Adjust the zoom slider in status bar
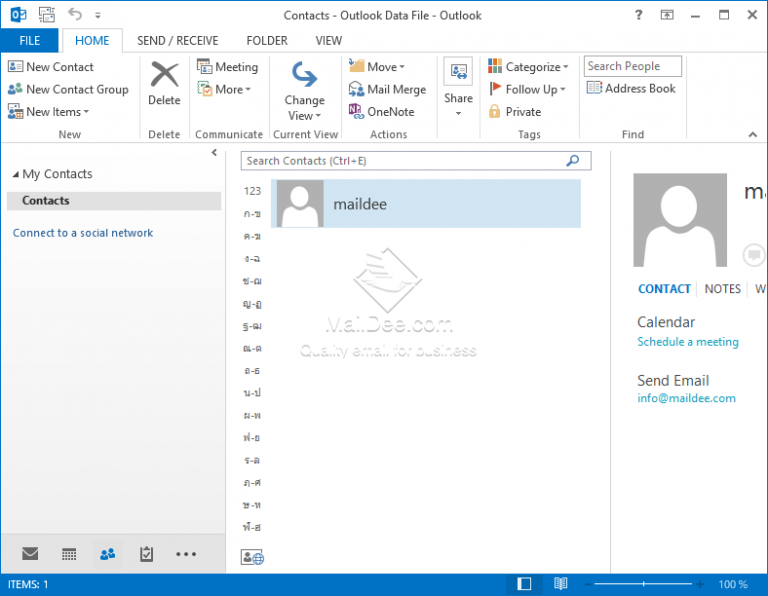Viewport: 768px width, 596px height. click(x=642, y=584)
